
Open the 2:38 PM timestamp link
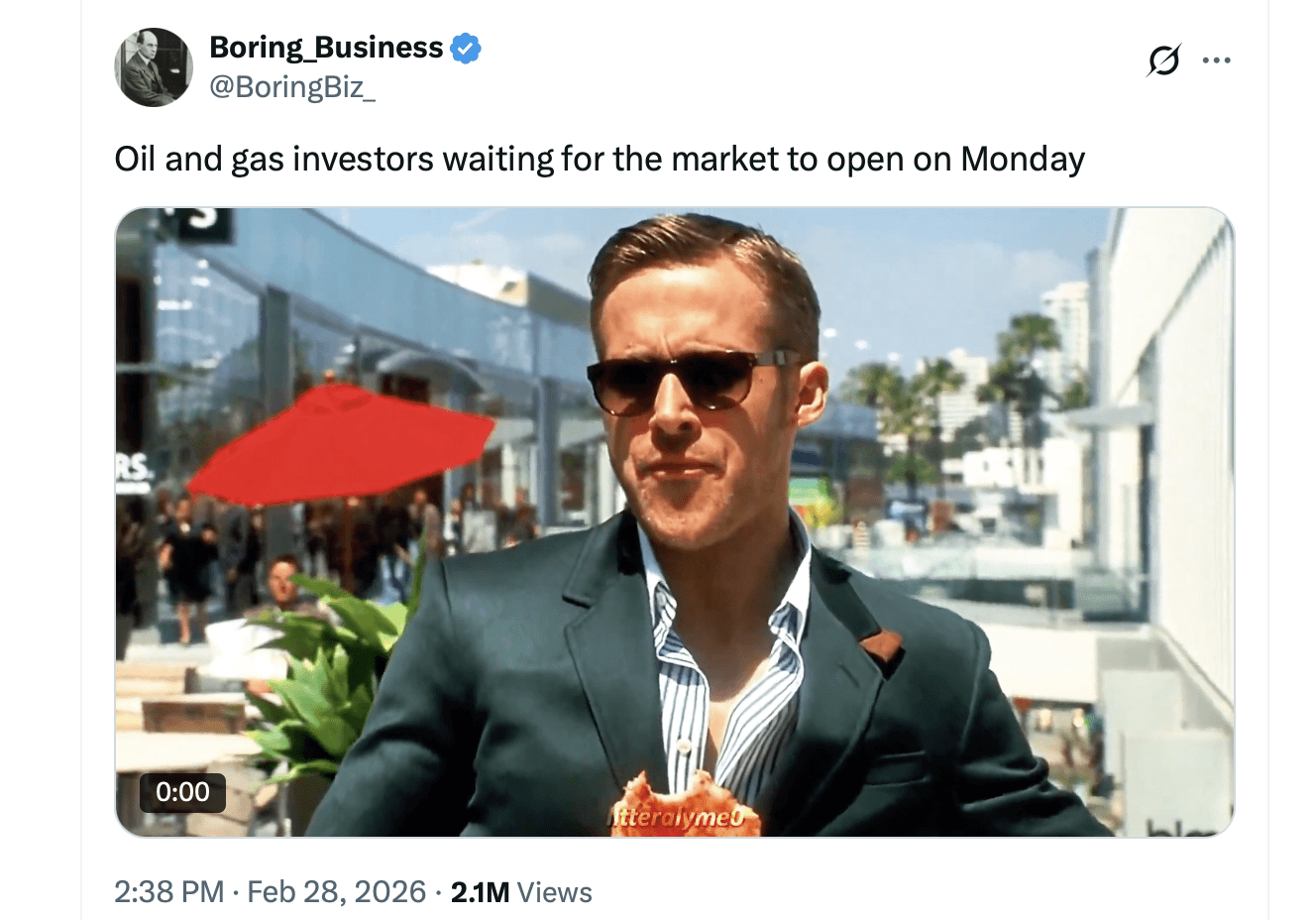coord(168,892)
